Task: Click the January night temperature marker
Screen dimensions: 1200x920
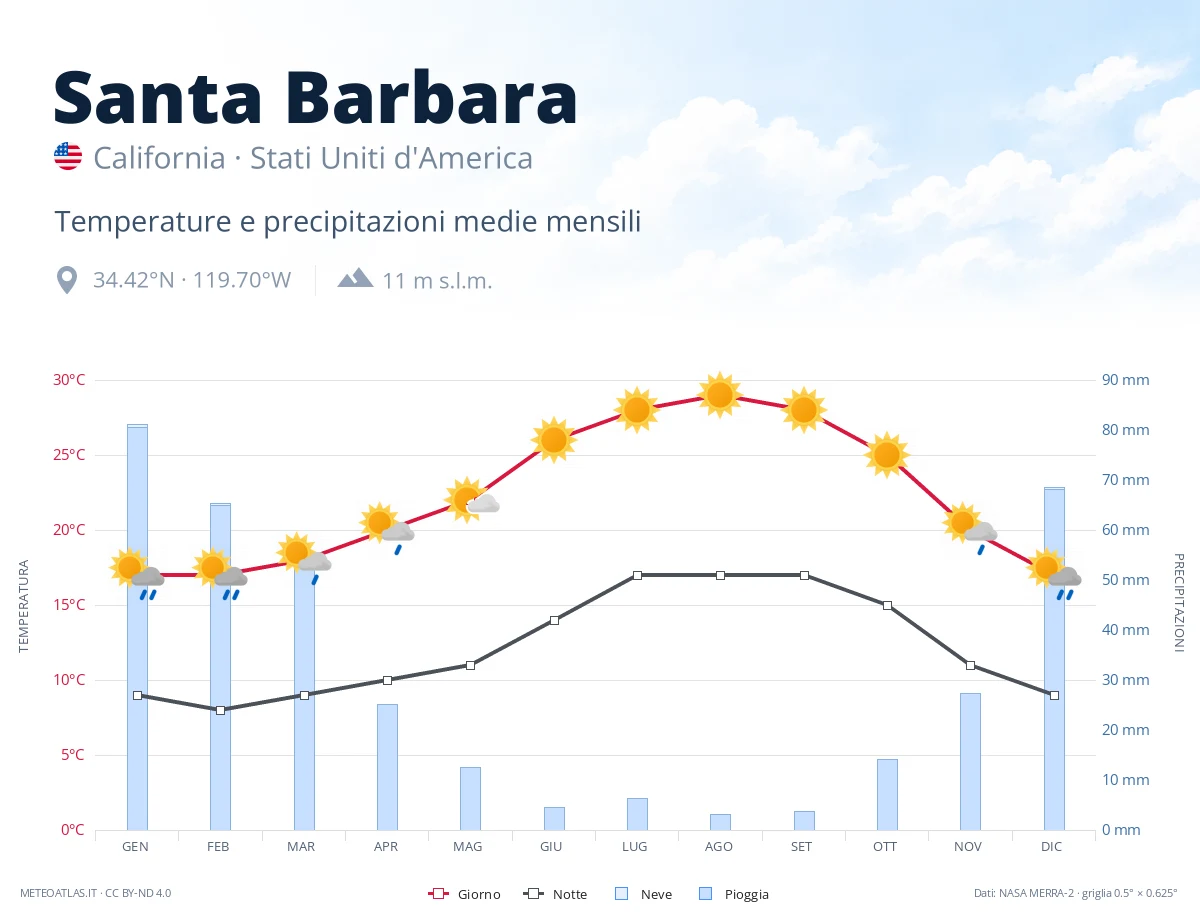Action: (x=137, y=695)
